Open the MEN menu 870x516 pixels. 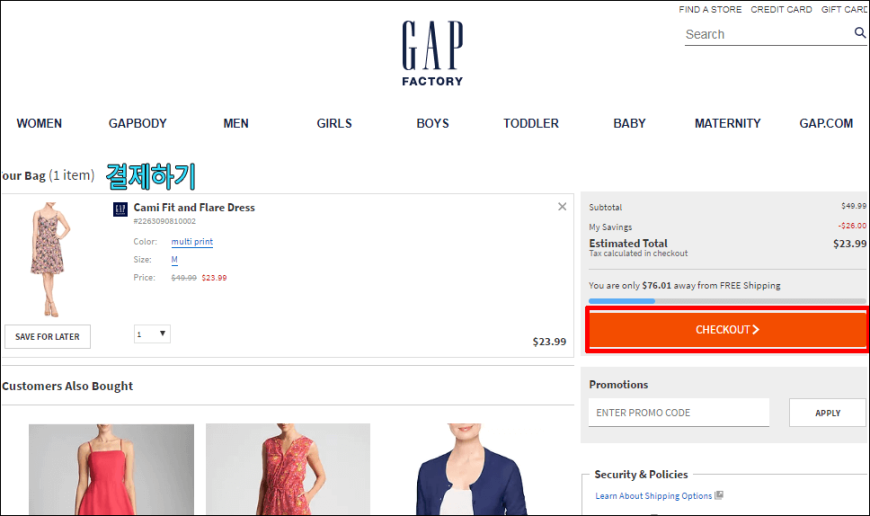click(x=236, y=123)
